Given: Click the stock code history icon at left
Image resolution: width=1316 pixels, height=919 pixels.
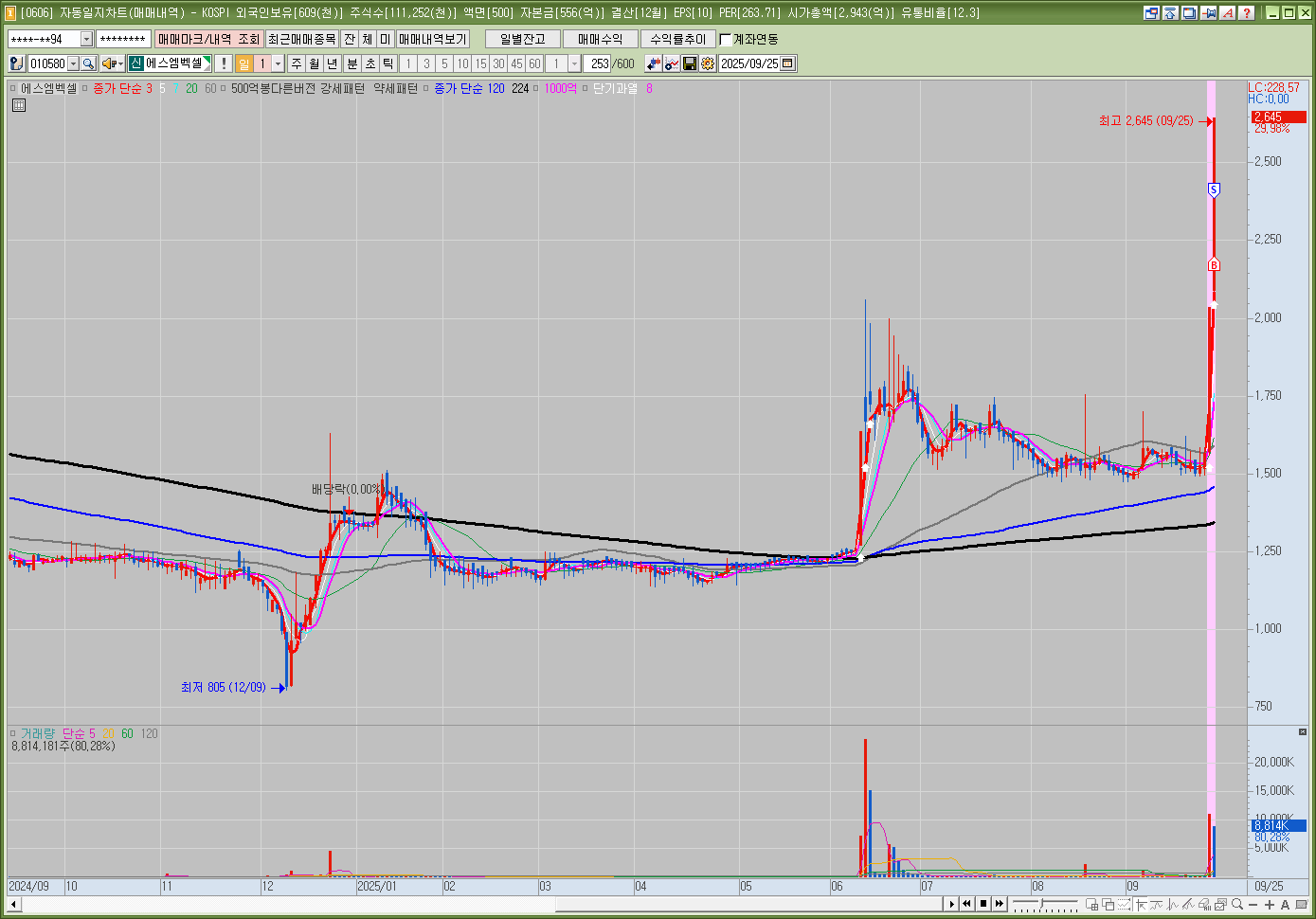Looking at the screenshot, I should 16,63.
